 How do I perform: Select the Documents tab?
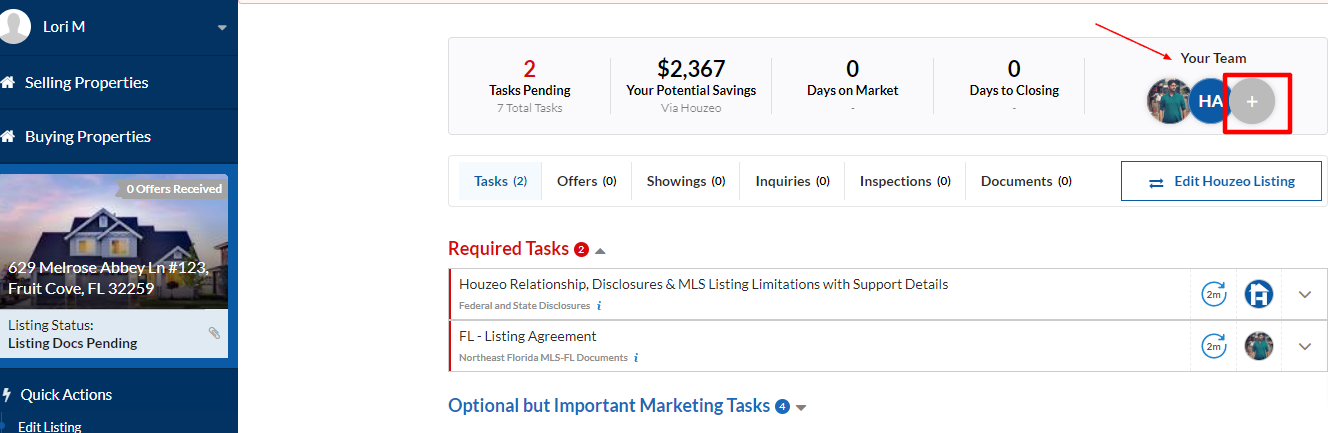pyautogui.click(x=1026, y=181)
